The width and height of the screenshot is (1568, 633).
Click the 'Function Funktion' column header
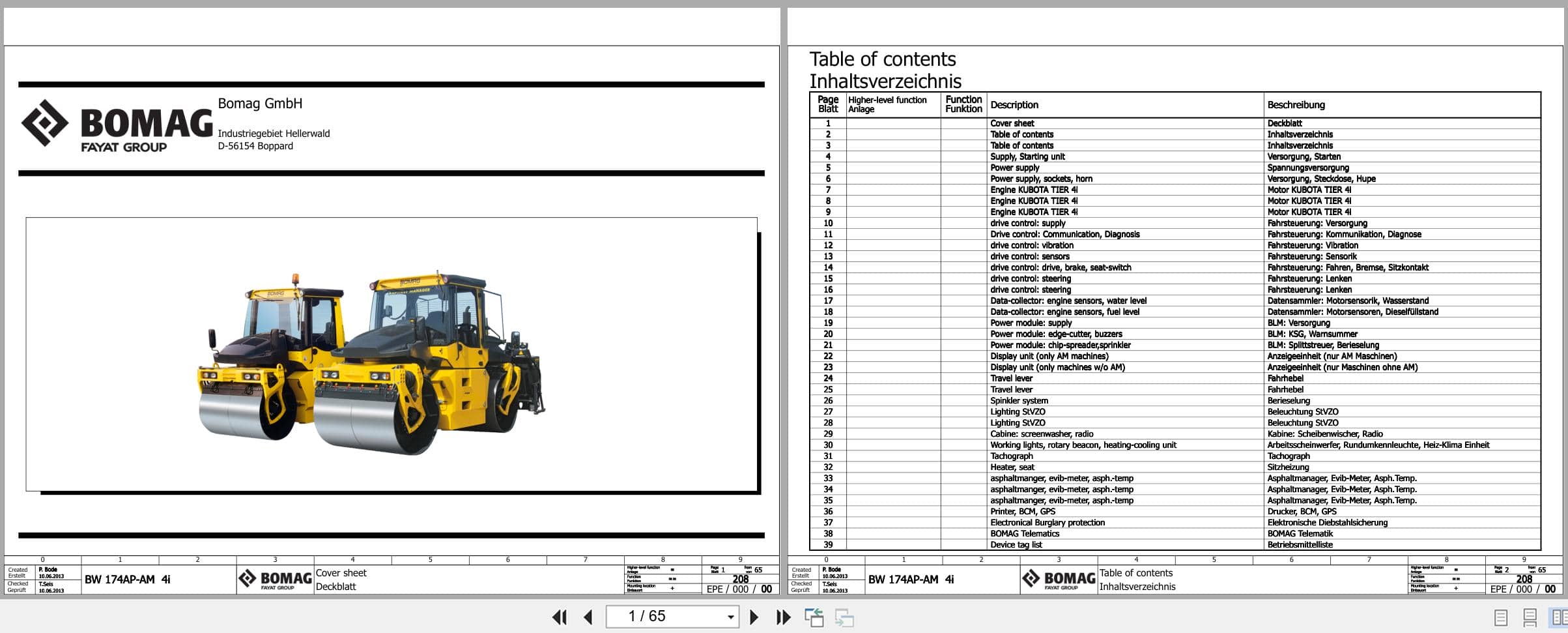click(963, 104)
